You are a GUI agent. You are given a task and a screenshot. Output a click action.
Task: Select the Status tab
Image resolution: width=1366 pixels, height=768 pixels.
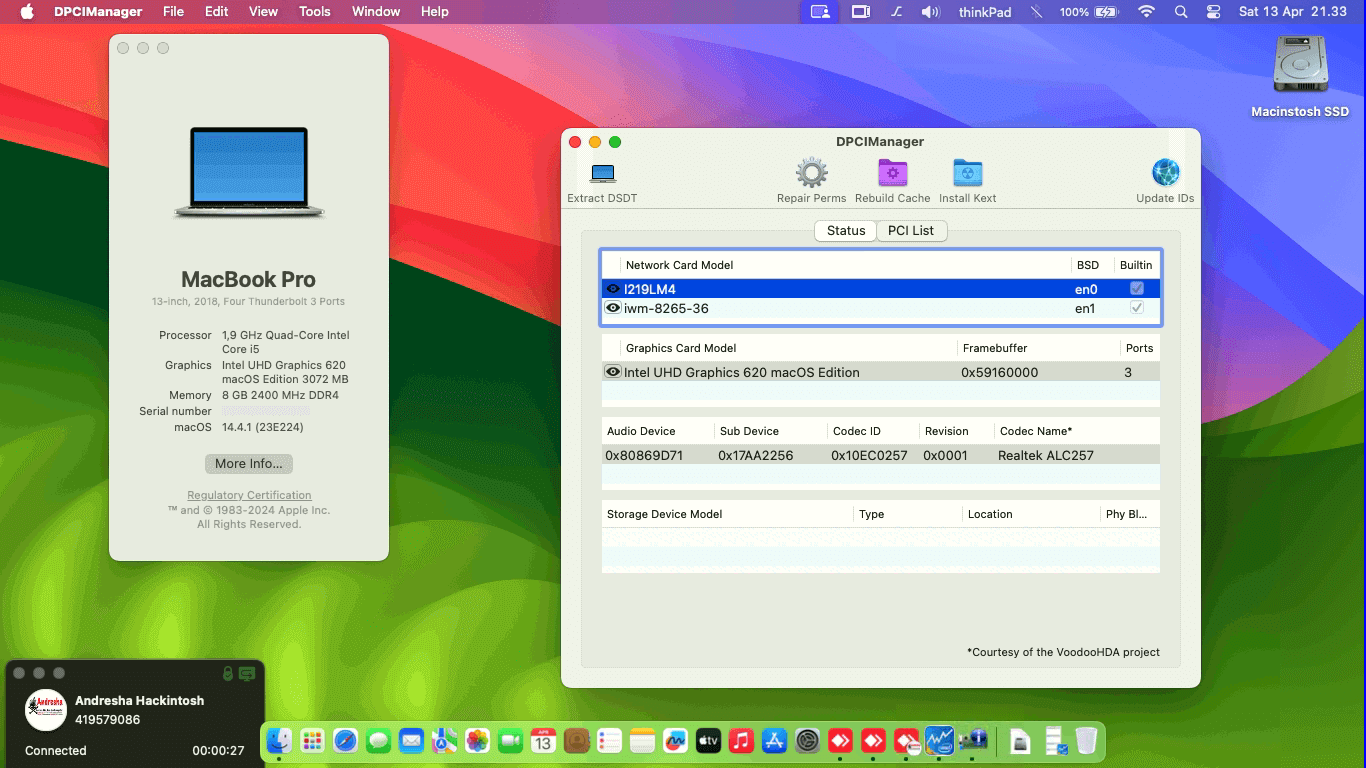[x=846, y=230]
